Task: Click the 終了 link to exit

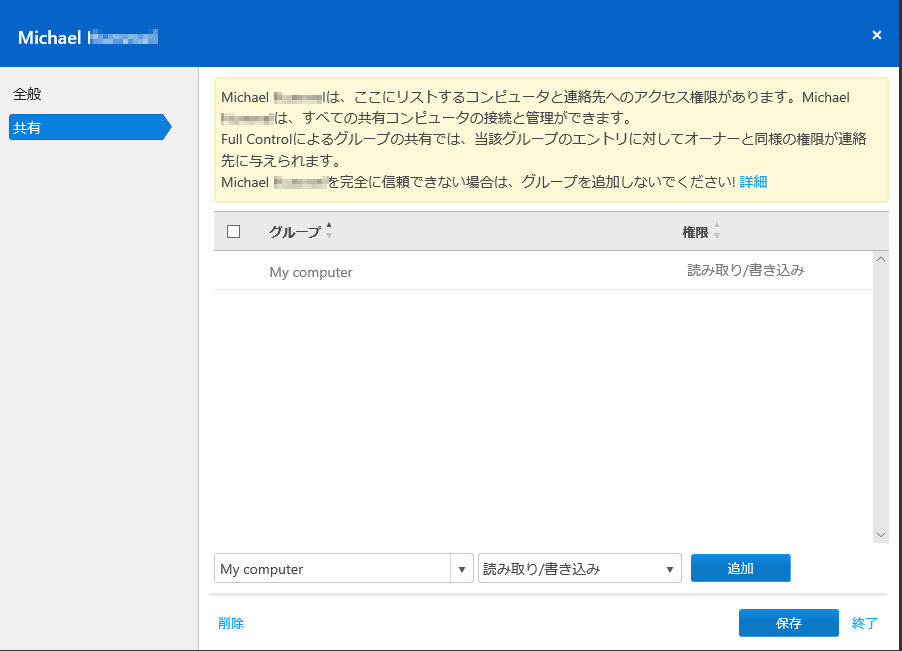Action: point(864,622)
